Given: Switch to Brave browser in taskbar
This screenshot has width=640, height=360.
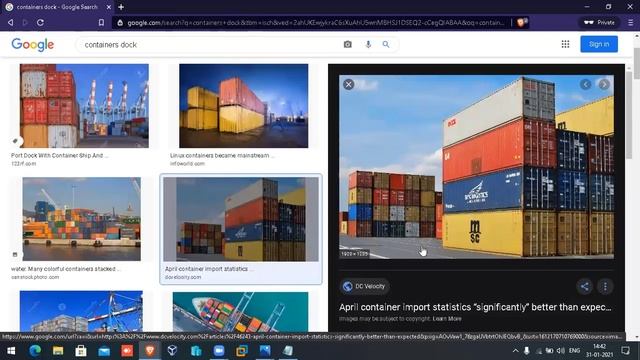Looking at the screenshot, I should point(150,351).
